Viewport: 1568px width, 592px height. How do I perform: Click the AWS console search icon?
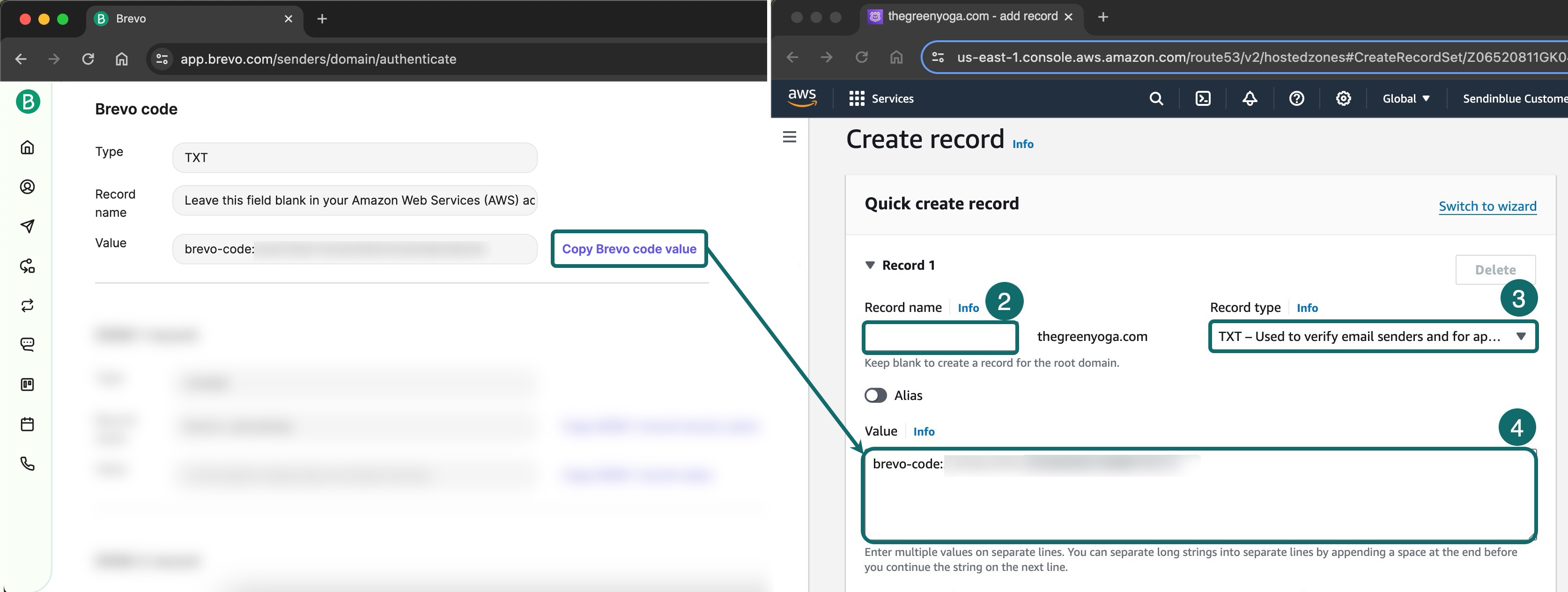1156,98
